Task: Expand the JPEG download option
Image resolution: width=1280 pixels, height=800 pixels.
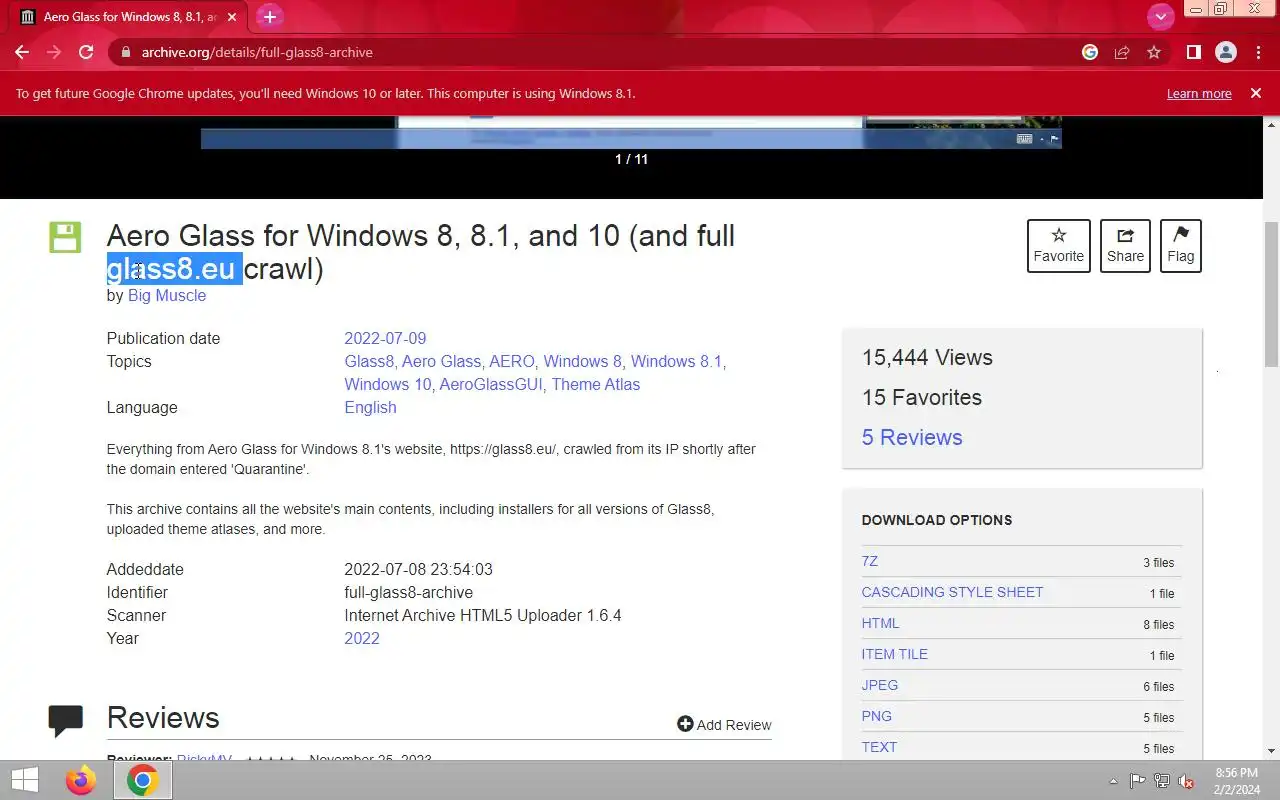Action: point(880,685)
